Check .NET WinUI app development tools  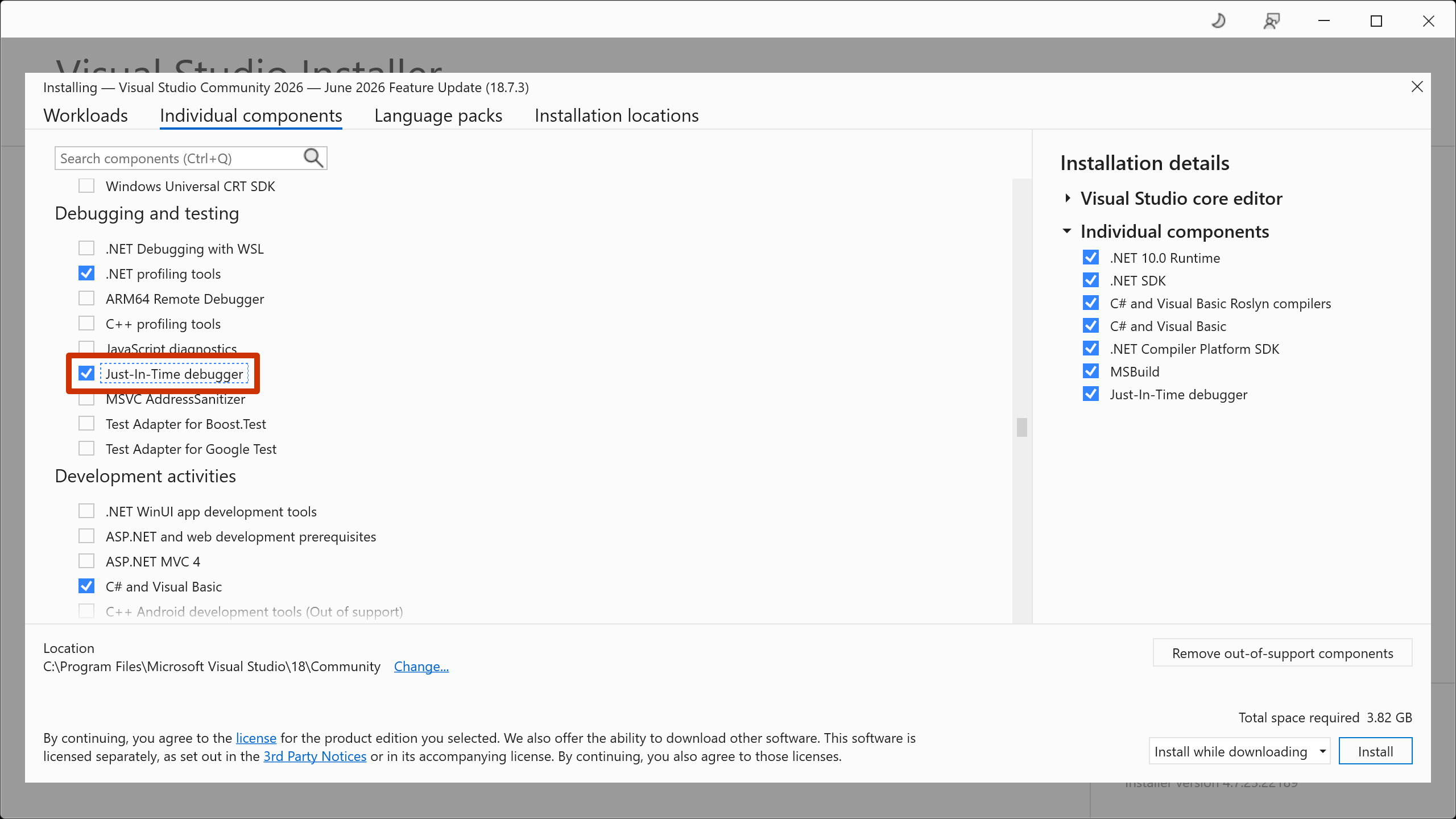pos(86,511)
